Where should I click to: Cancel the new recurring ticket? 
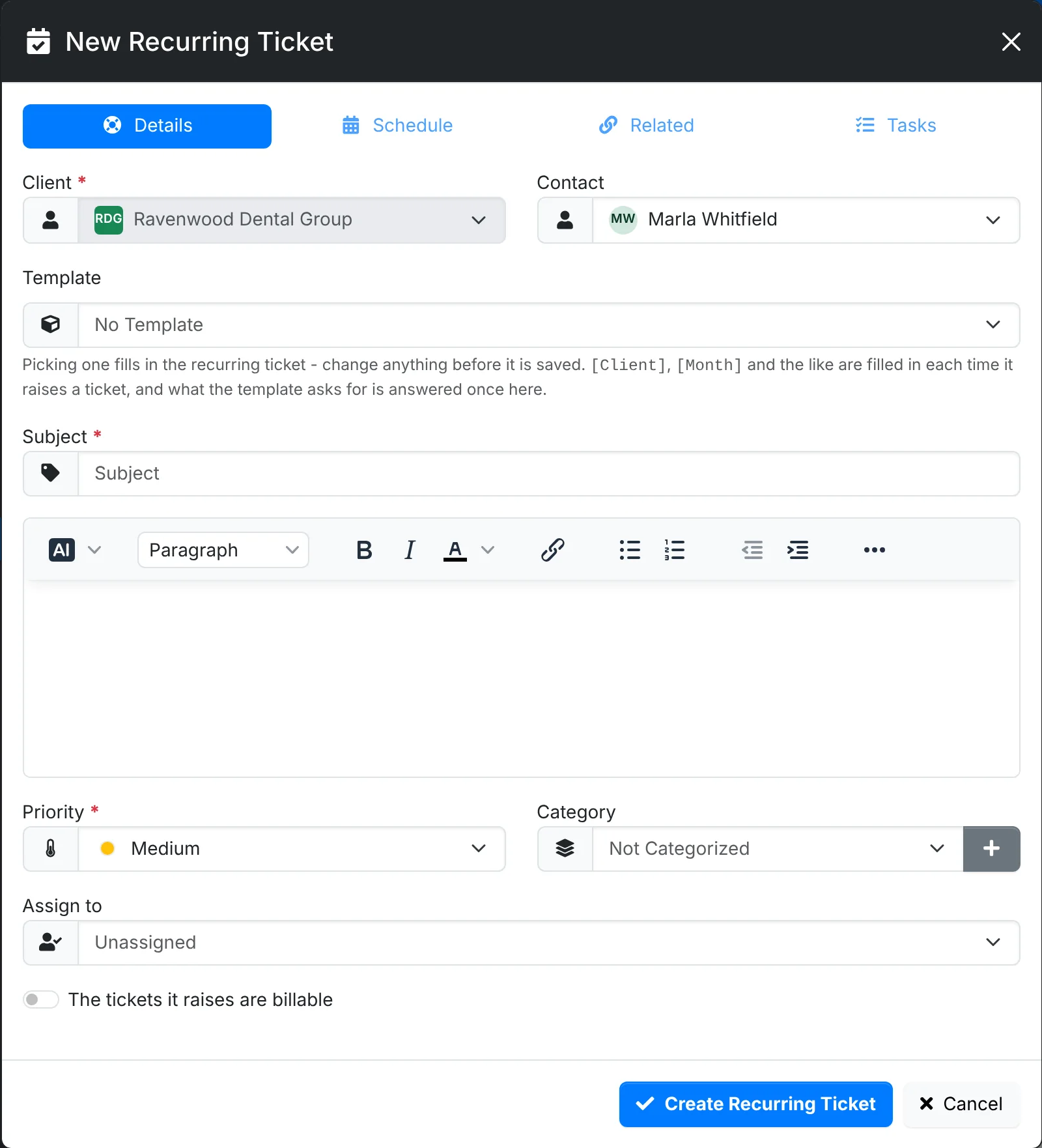pyautogui.click(x=961, y=1104)
